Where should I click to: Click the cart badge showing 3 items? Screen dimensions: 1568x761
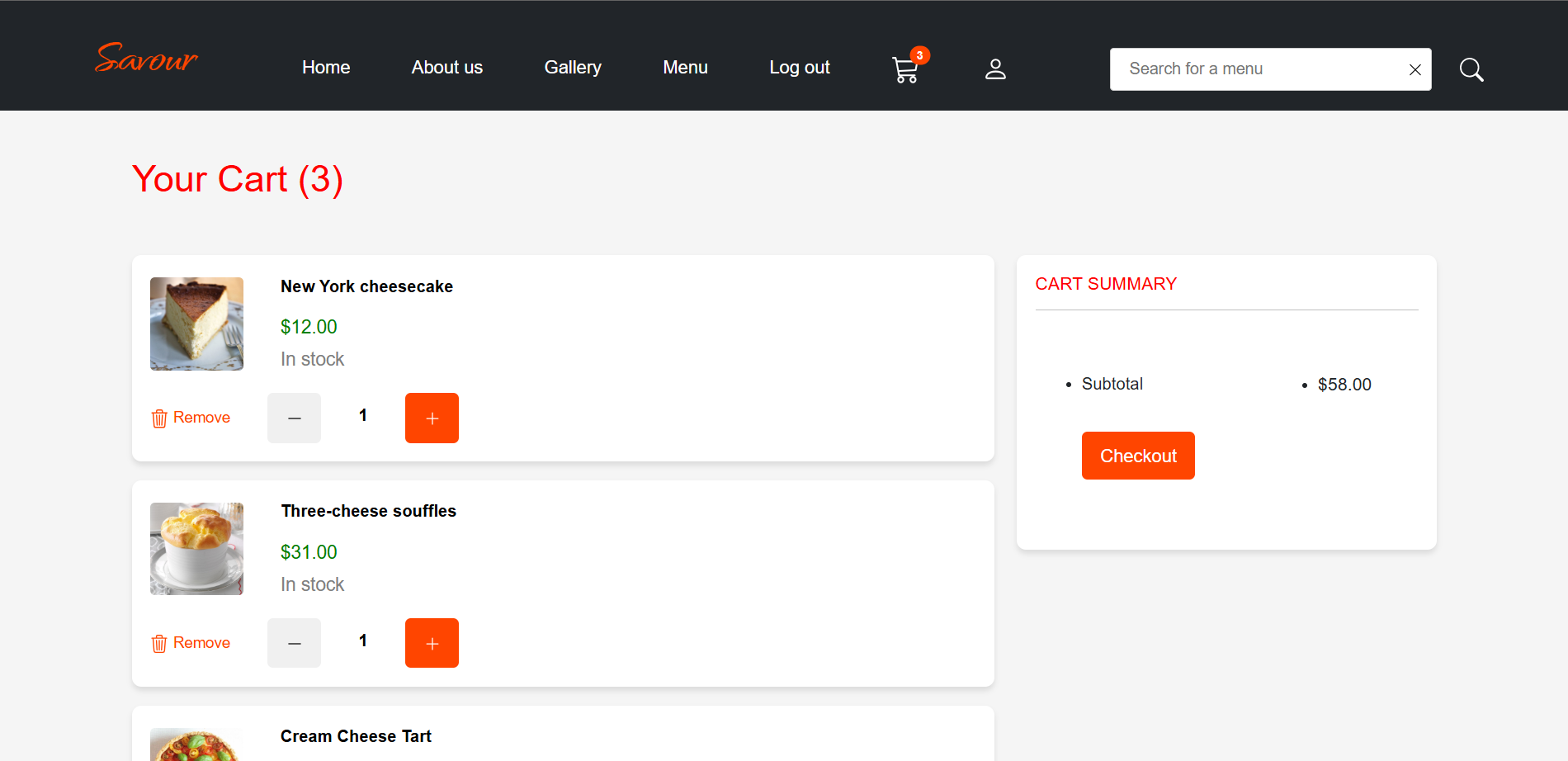(919, 54)
